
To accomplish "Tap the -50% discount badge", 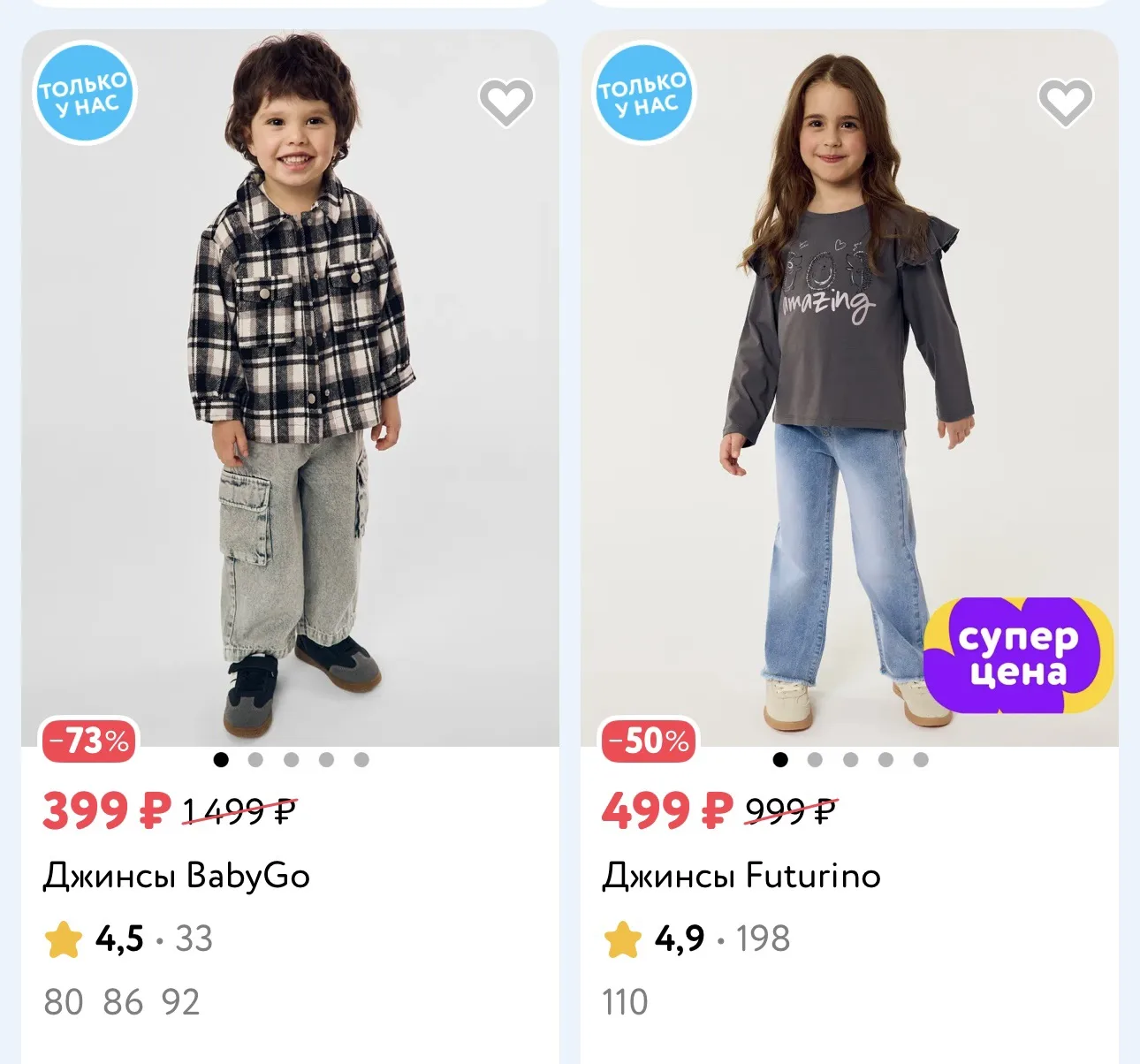I will (650, 740).
